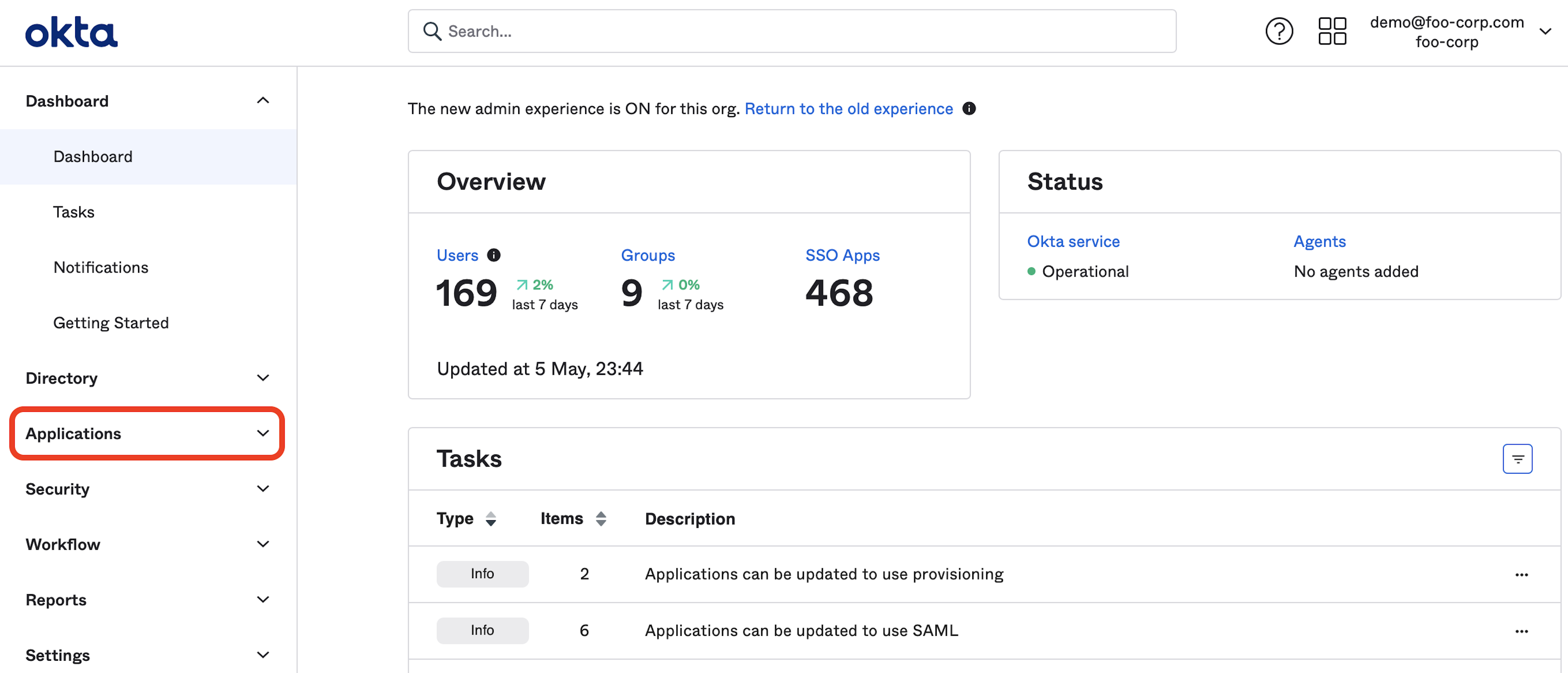Image resolution: width=1568 pixels, height=673 pixels.
Task: Select Notifications in the sidebar
Action: 101,267
